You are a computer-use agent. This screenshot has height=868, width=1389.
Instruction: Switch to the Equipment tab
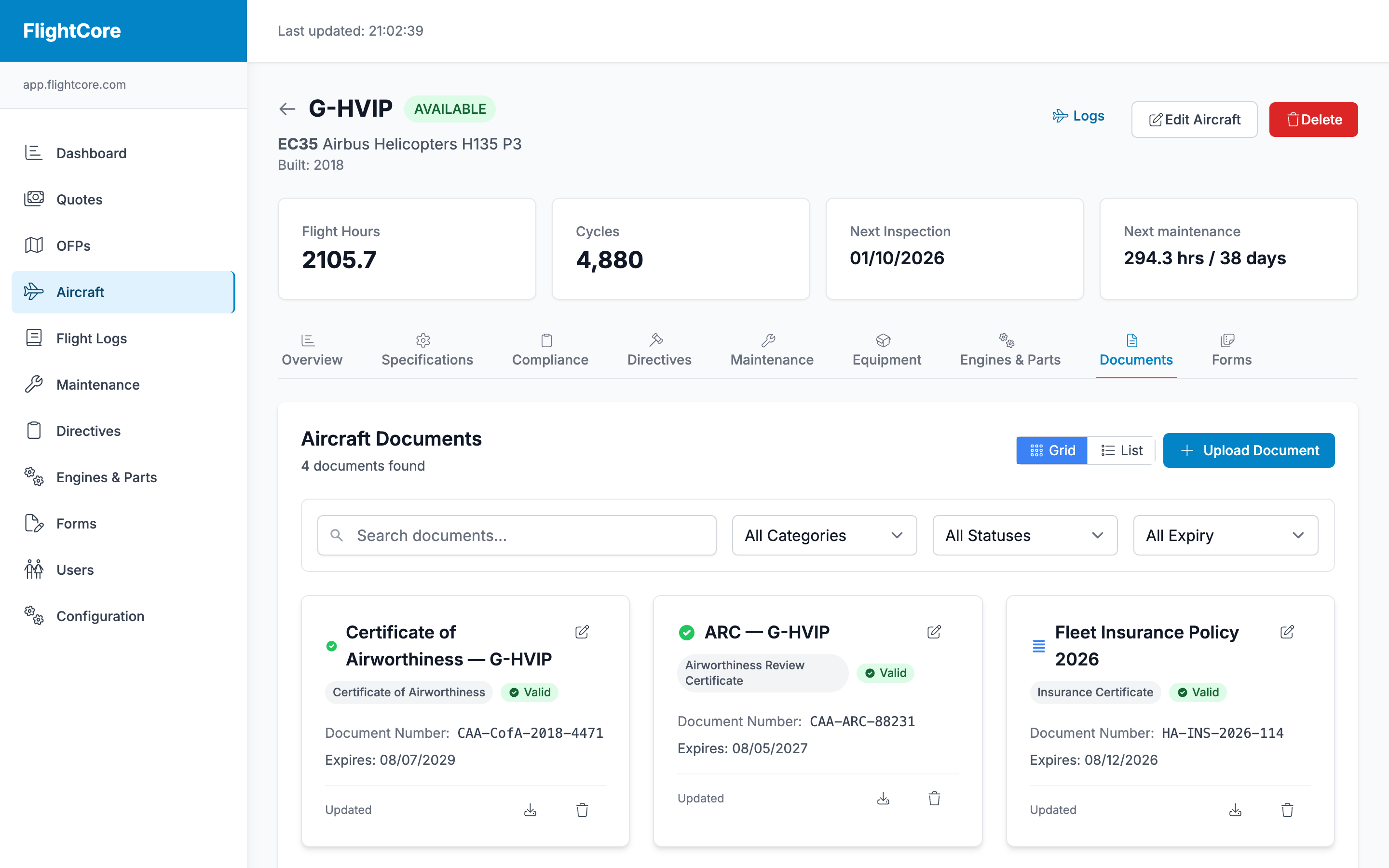(x=886, y=350)
